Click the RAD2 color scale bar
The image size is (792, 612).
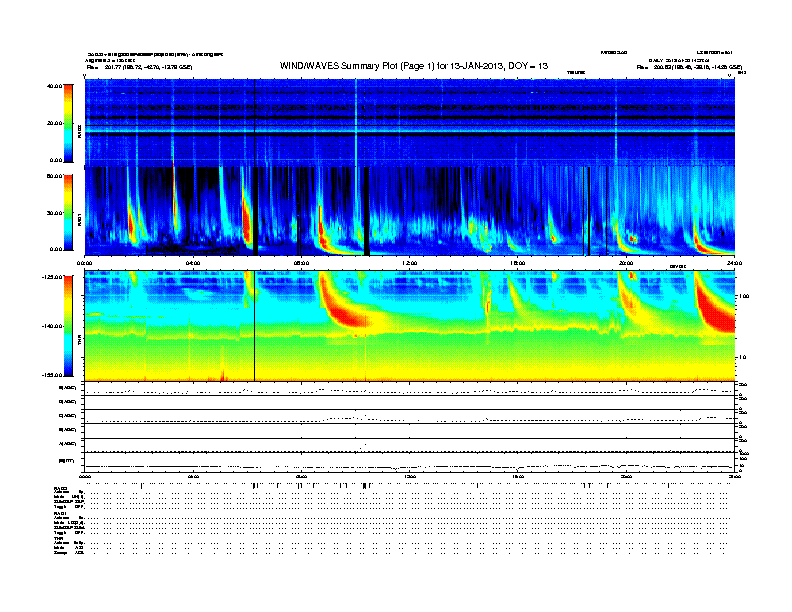pos(68,123)
